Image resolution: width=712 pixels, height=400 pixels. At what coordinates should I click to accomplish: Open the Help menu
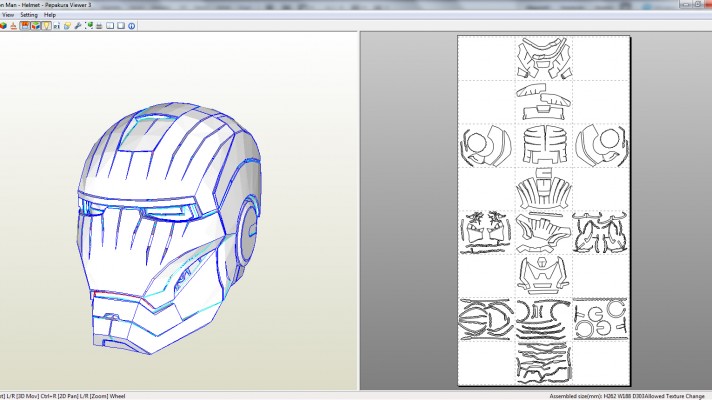coord(50,15)
